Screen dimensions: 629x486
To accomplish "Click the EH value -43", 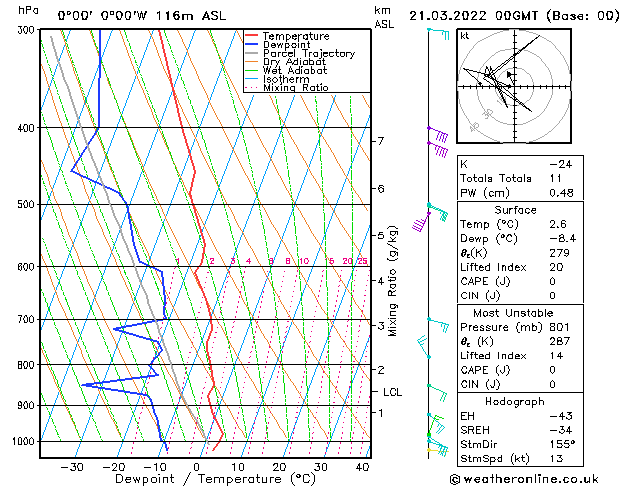I will pyautogui.click(x=561, y=416).
